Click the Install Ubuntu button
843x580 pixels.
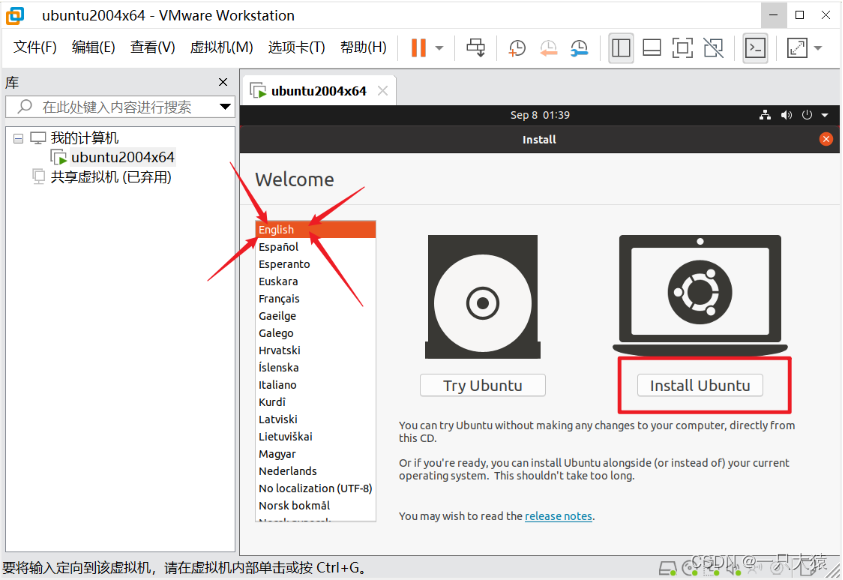[699, 385]
